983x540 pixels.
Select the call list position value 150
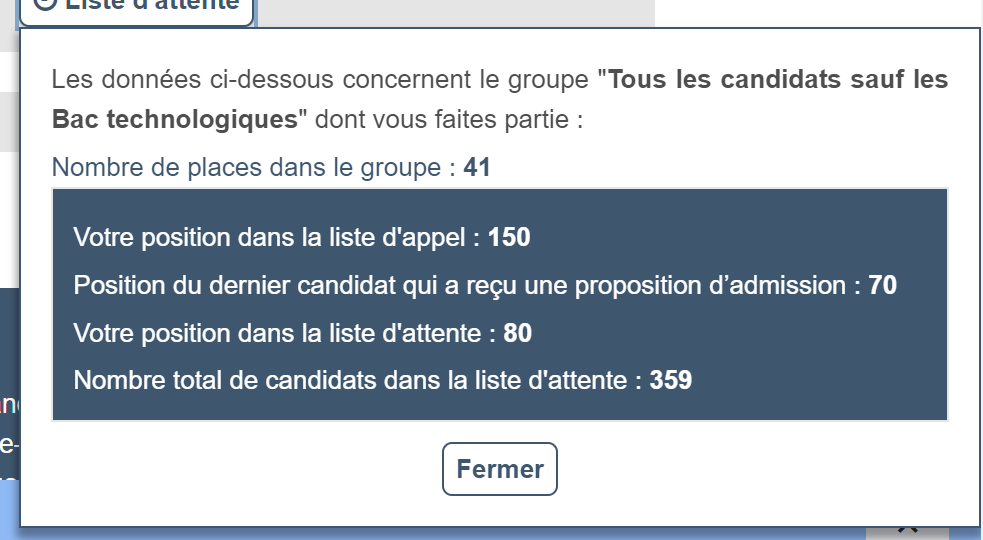[509, 238]
